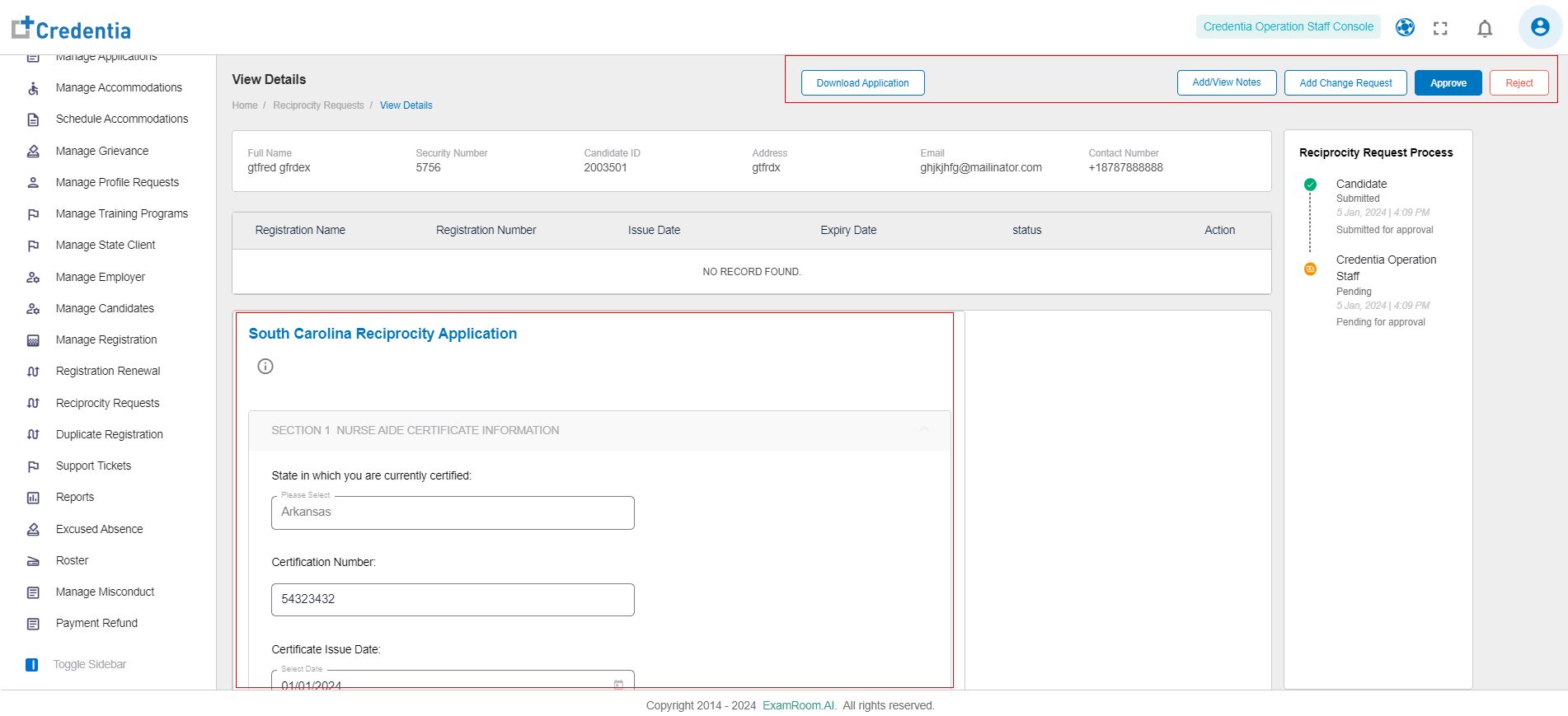Click the Reports chart icon
Screen dimensions: 1568x716
pos(33,498)
